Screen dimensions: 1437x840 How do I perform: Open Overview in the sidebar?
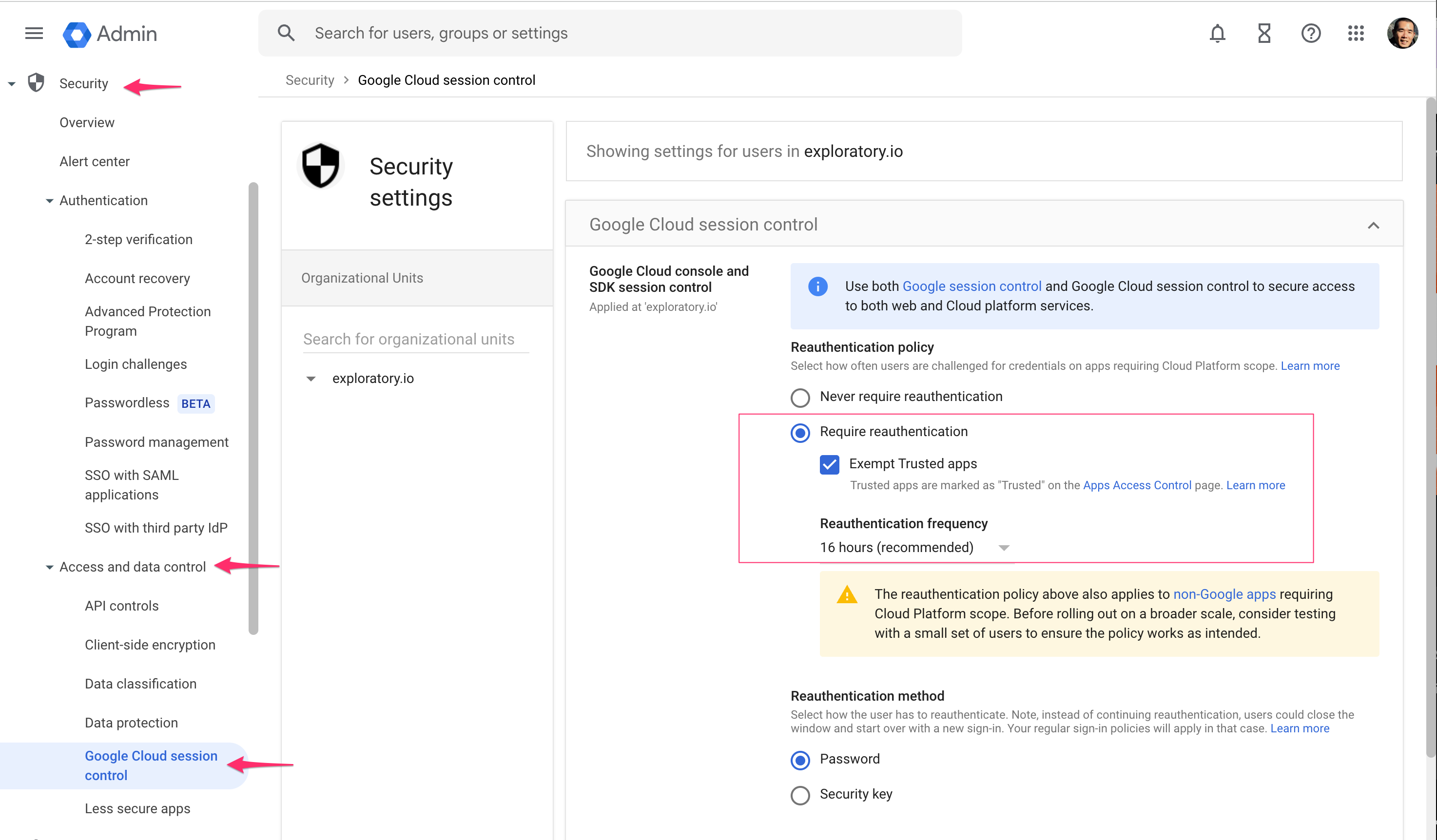point(87,122)
